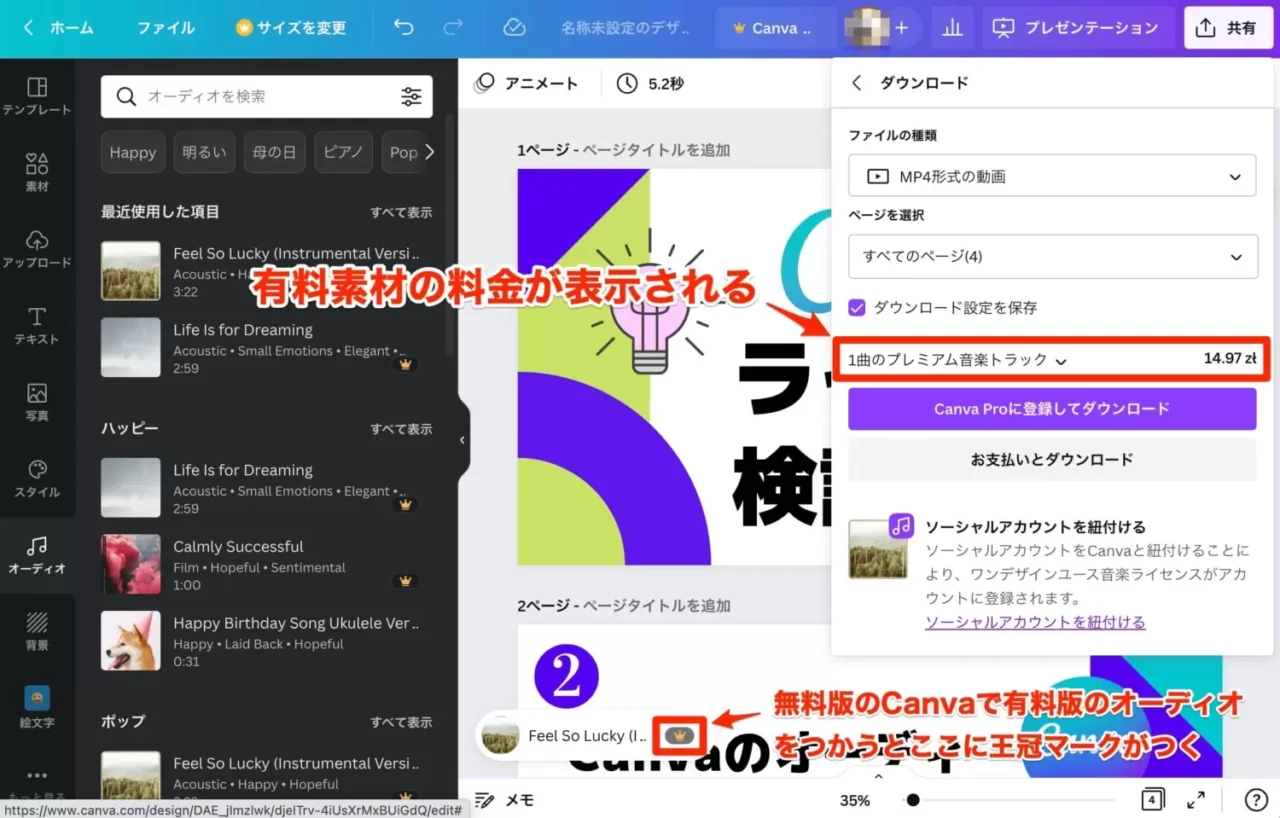The image size is (1280, 818).
Task: Select the ピアノ audio tag
Action: pyautogui.click(x=343, y=152)
